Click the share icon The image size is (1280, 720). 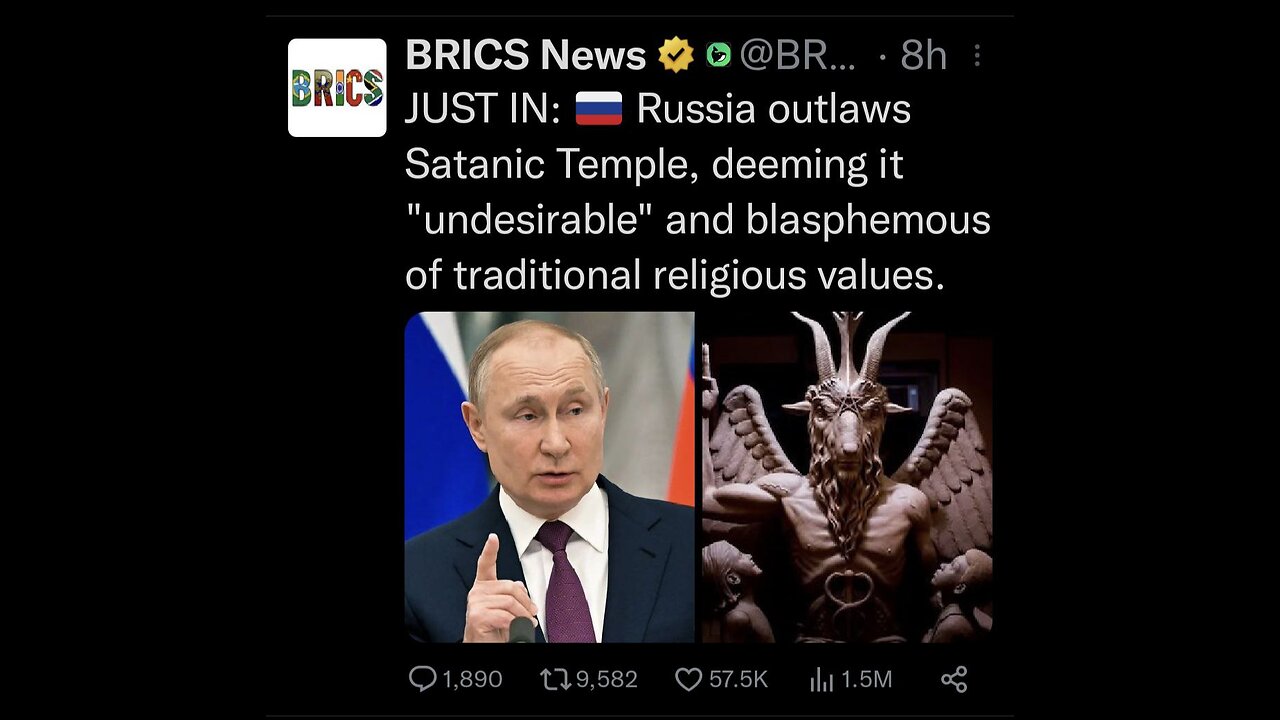click(954, 680)
